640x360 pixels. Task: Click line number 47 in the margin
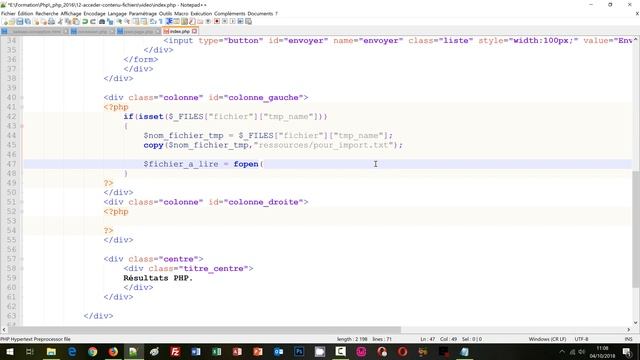11,164
